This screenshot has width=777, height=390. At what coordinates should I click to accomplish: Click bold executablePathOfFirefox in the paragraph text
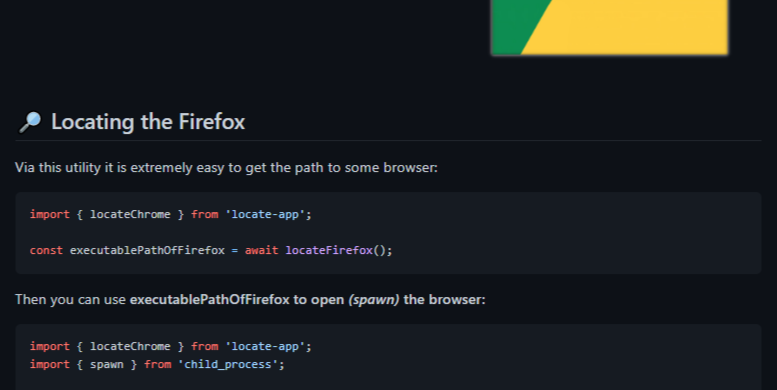click(x=210, y=299)
